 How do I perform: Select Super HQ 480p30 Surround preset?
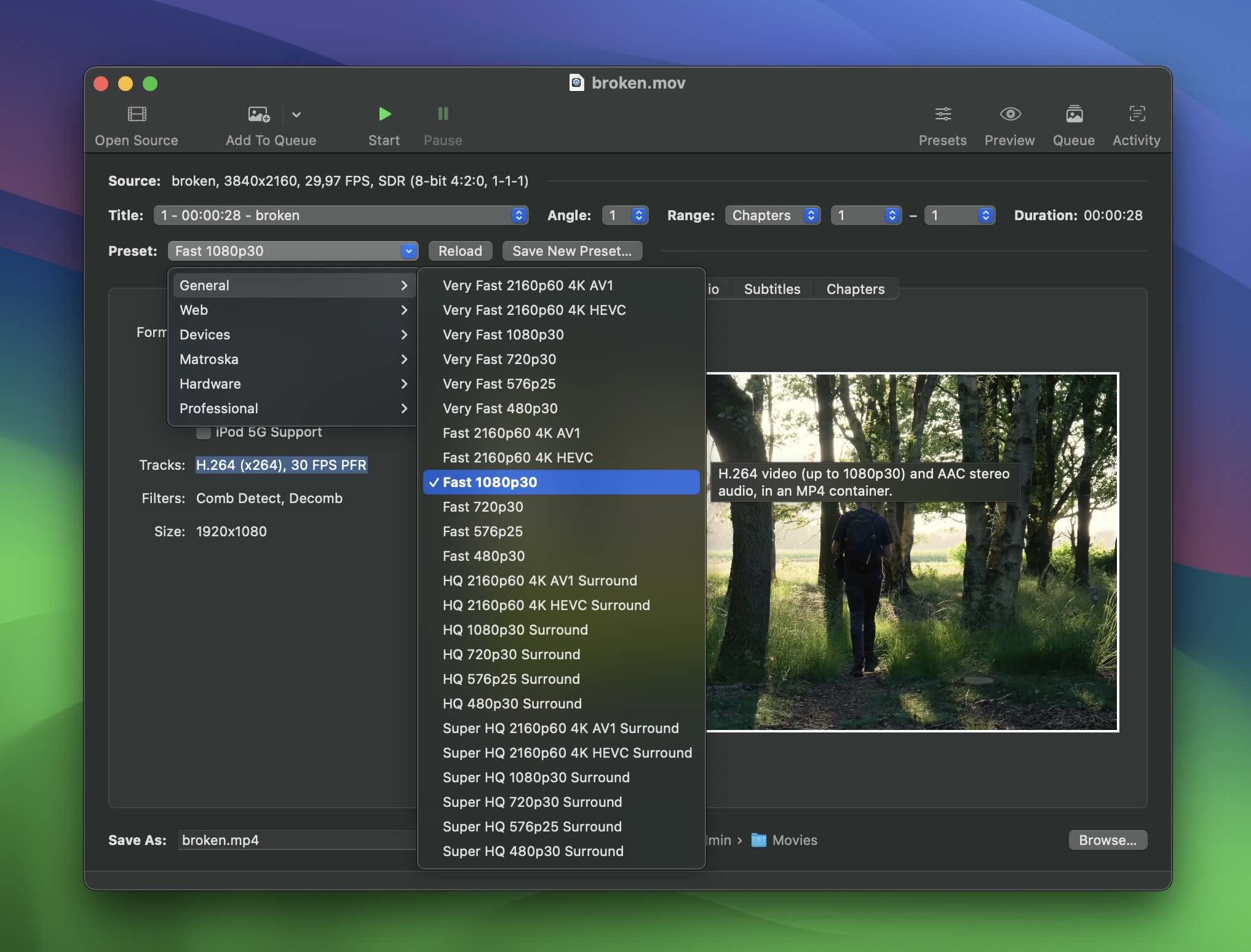click(x=562, y=851)
